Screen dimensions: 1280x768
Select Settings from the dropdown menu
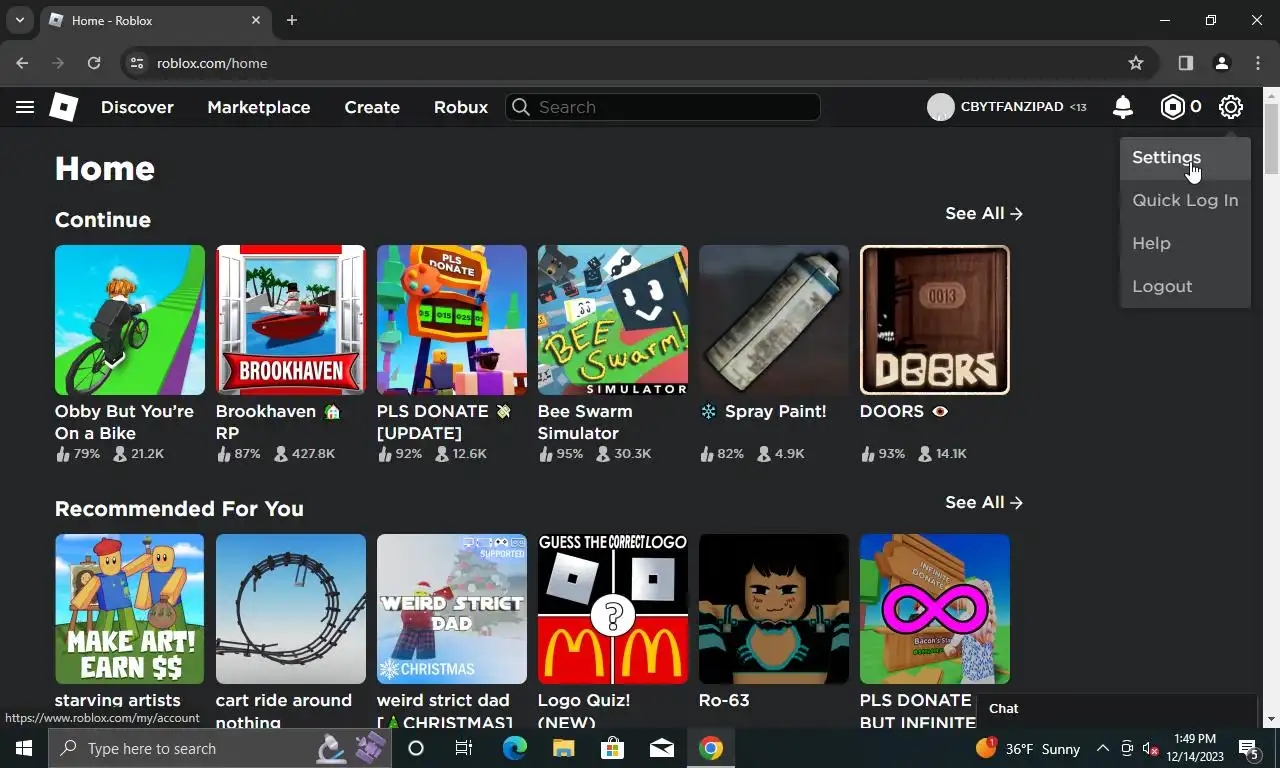[x=1185, y=157]
